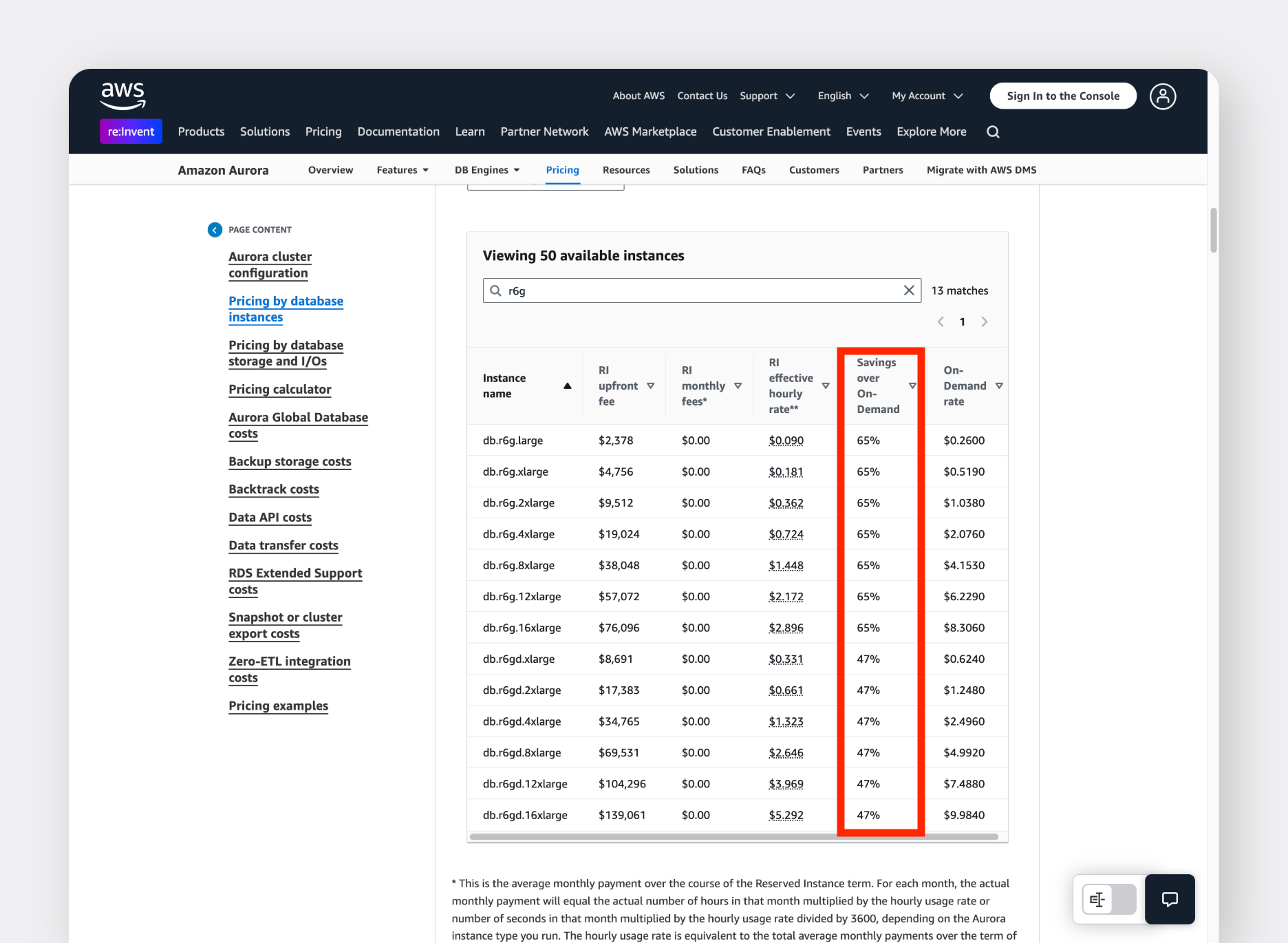Open the Documentation menu
1288x943 pixels.
pyautogui.click(x=398, y=131)
